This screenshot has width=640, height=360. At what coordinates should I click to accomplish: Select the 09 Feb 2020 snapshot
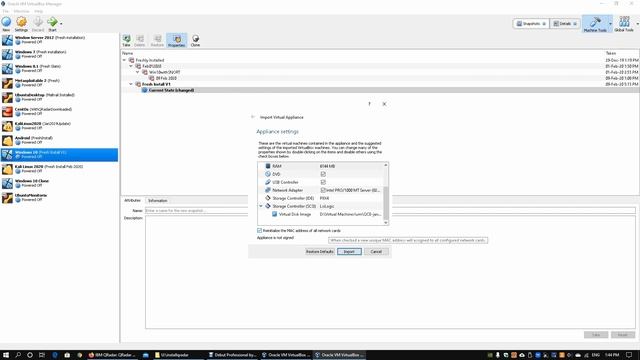tap(166, 78)
